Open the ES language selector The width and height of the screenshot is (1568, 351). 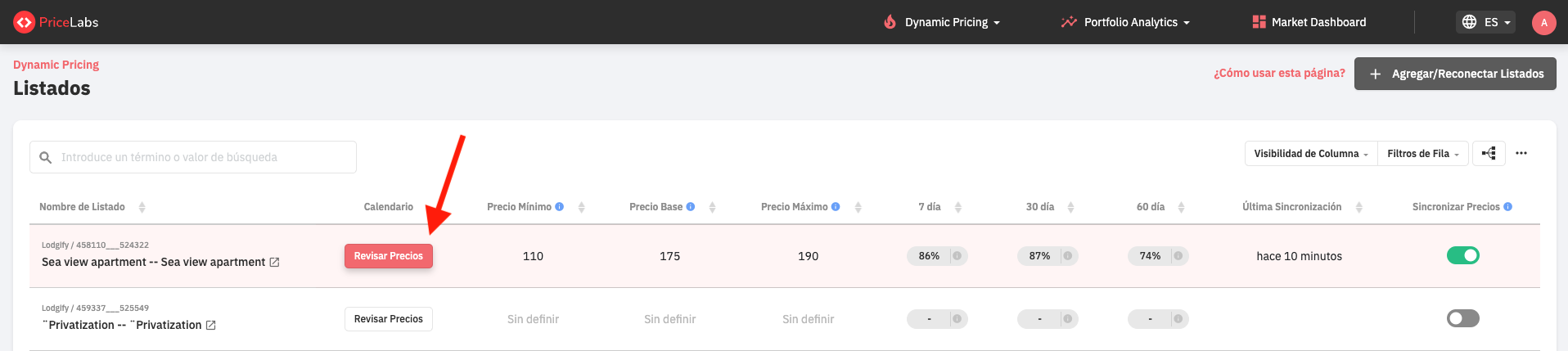[1486, 22]
